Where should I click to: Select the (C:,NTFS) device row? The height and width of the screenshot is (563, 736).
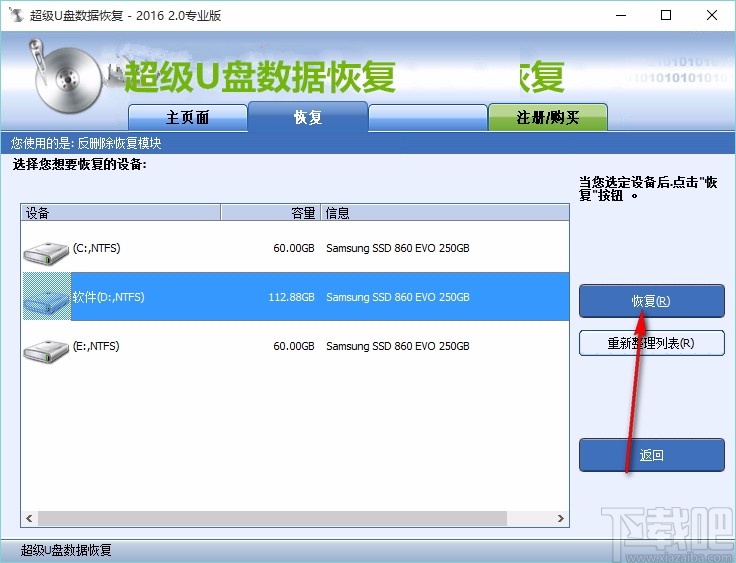[296, 248]
